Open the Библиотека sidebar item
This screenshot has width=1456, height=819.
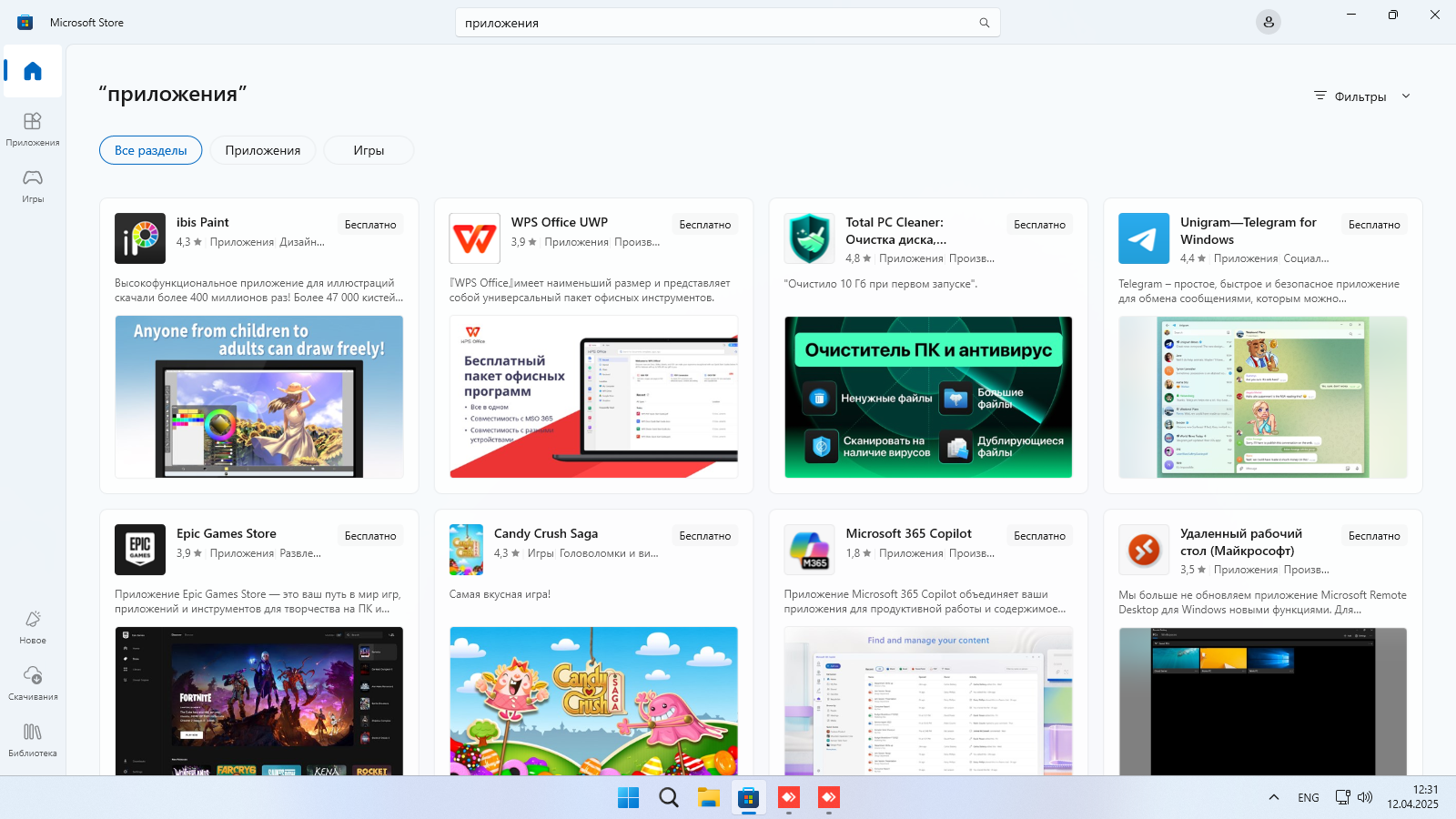coord(33,740)
